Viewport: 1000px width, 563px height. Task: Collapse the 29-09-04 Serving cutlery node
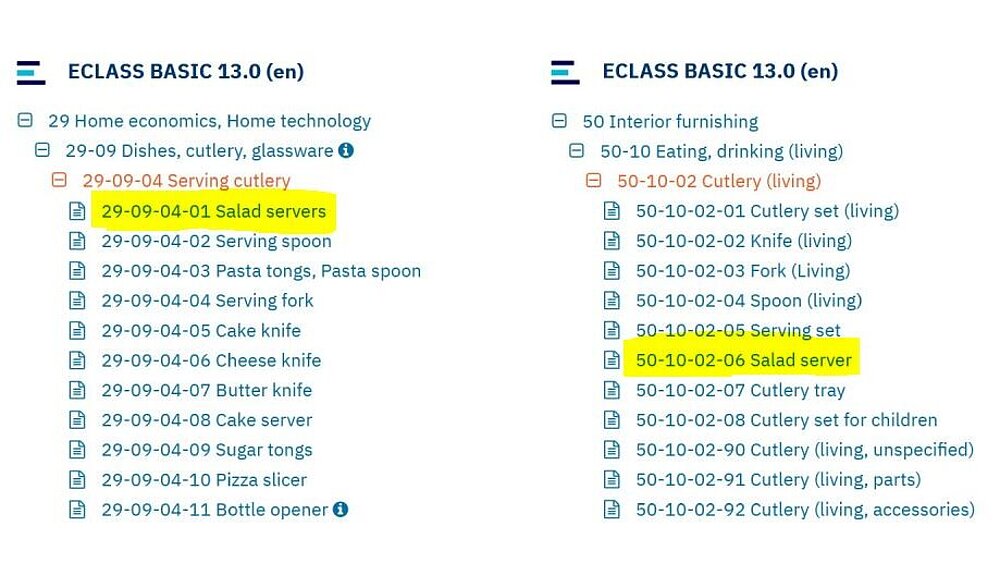tap(59, 181)
